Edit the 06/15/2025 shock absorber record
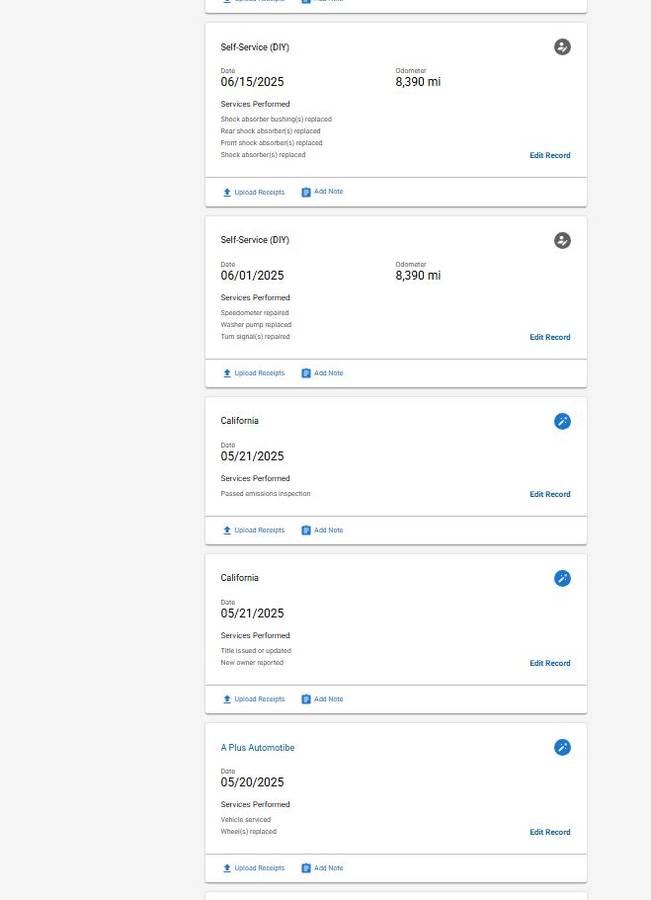Image resolution: width=651 pixels, height=900 pixels. (x=550, y=155)
